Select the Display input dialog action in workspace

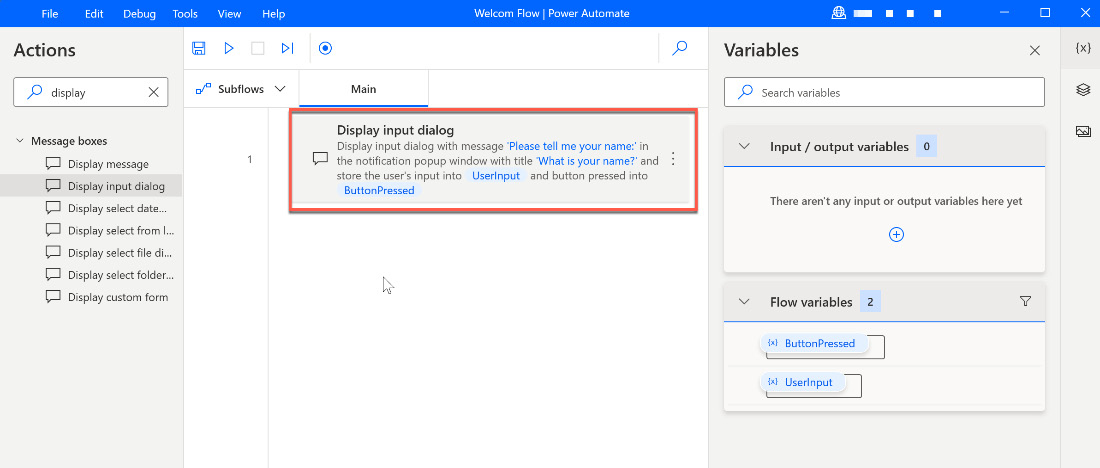pos(493,159)
